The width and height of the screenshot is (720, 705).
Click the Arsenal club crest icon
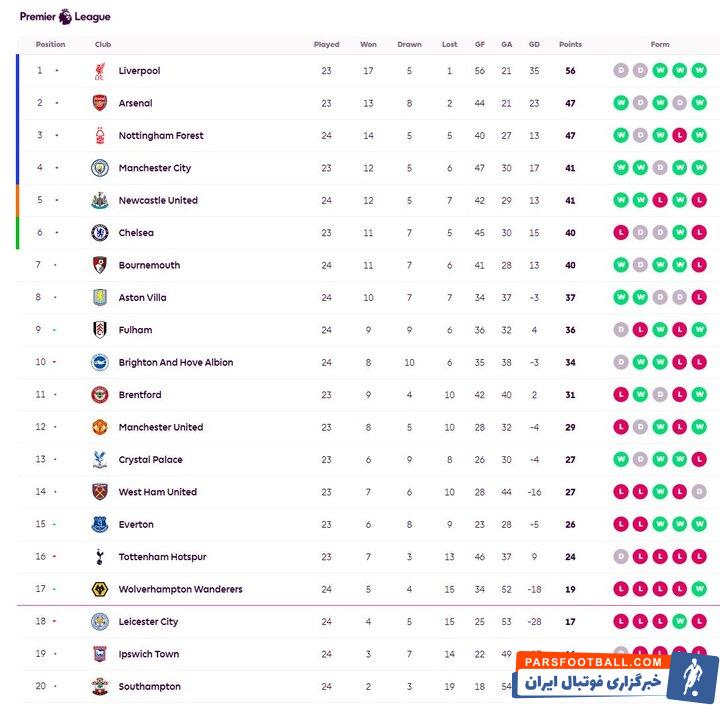(99, 103)
